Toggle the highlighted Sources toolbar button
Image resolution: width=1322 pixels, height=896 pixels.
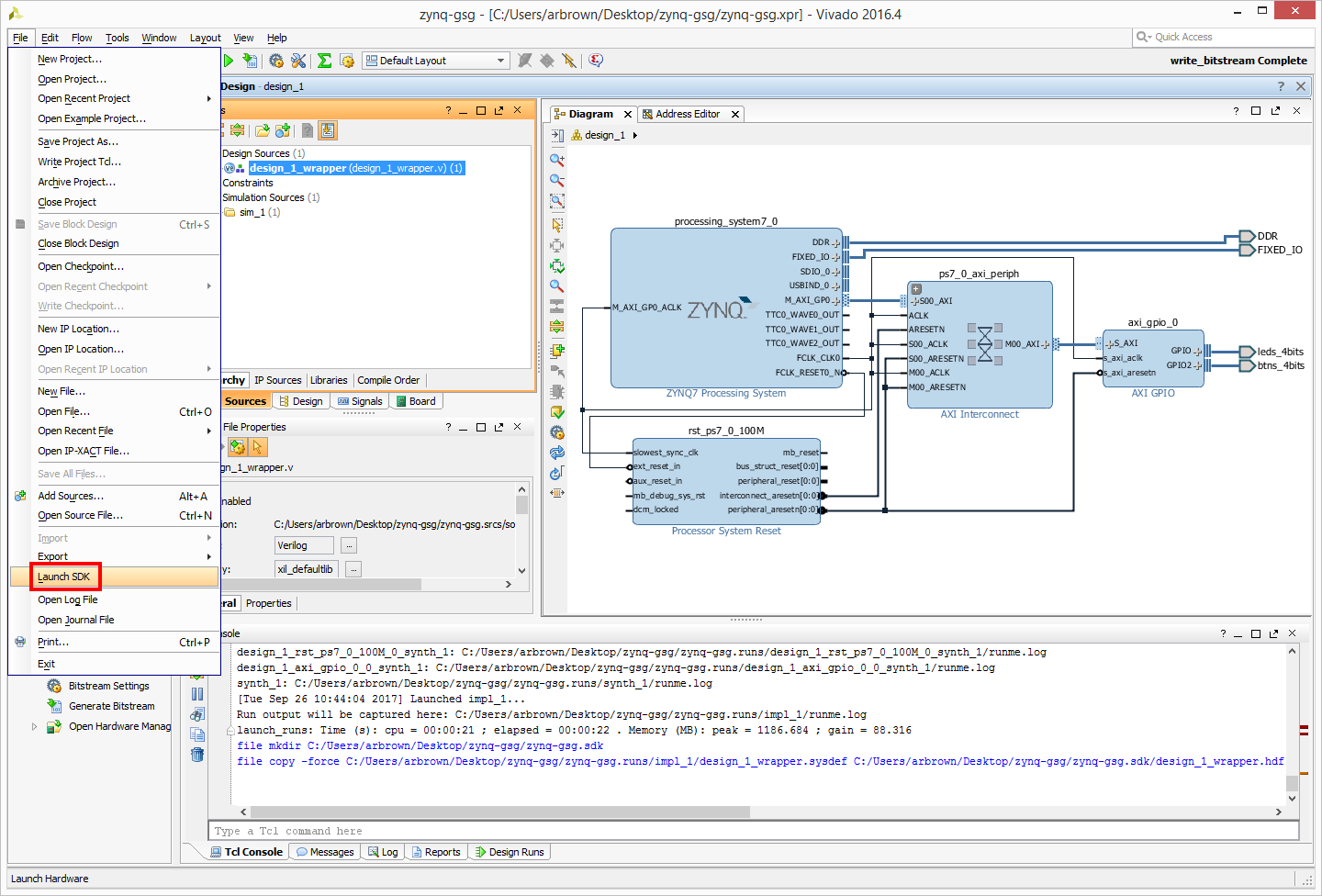[x=328, y=130]
